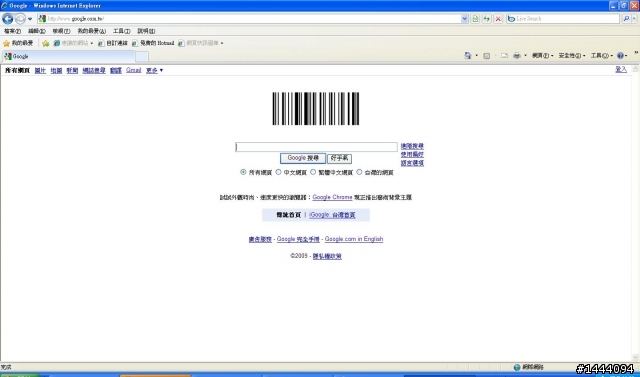The height and width of the screenshot is (377, 640).
Task: Open a new tab with blank tab button
Action: (x=142, y=56)
